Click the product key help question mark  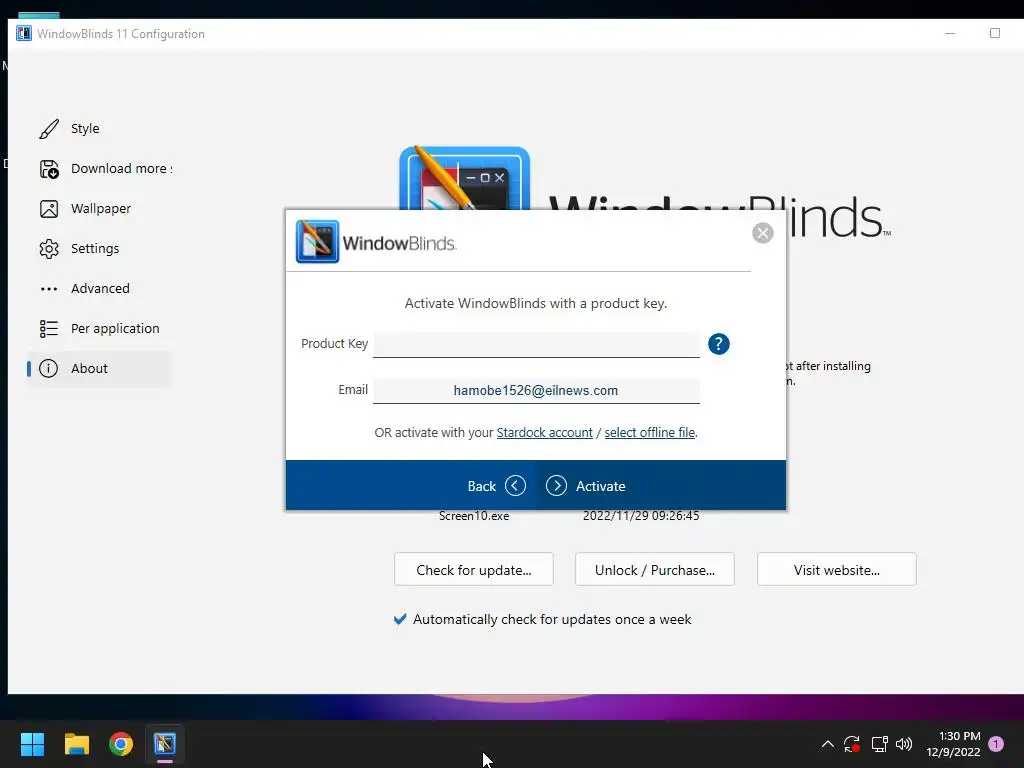coord(718,344)
